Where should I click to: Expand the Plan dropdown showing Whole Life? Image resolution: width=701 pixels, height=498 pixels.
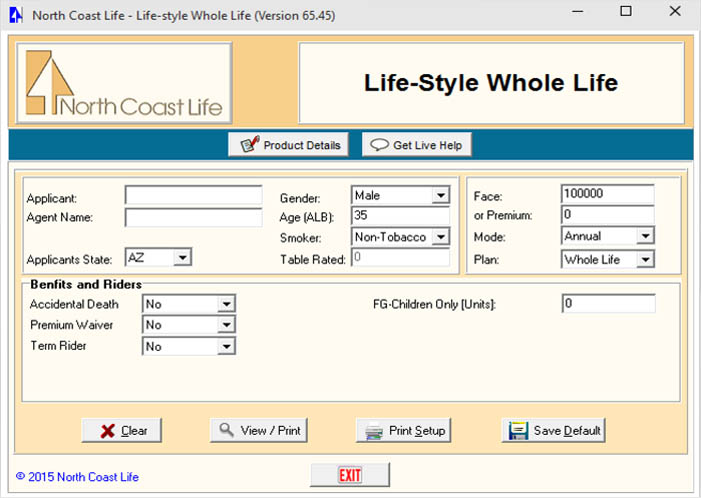[646, 259]
